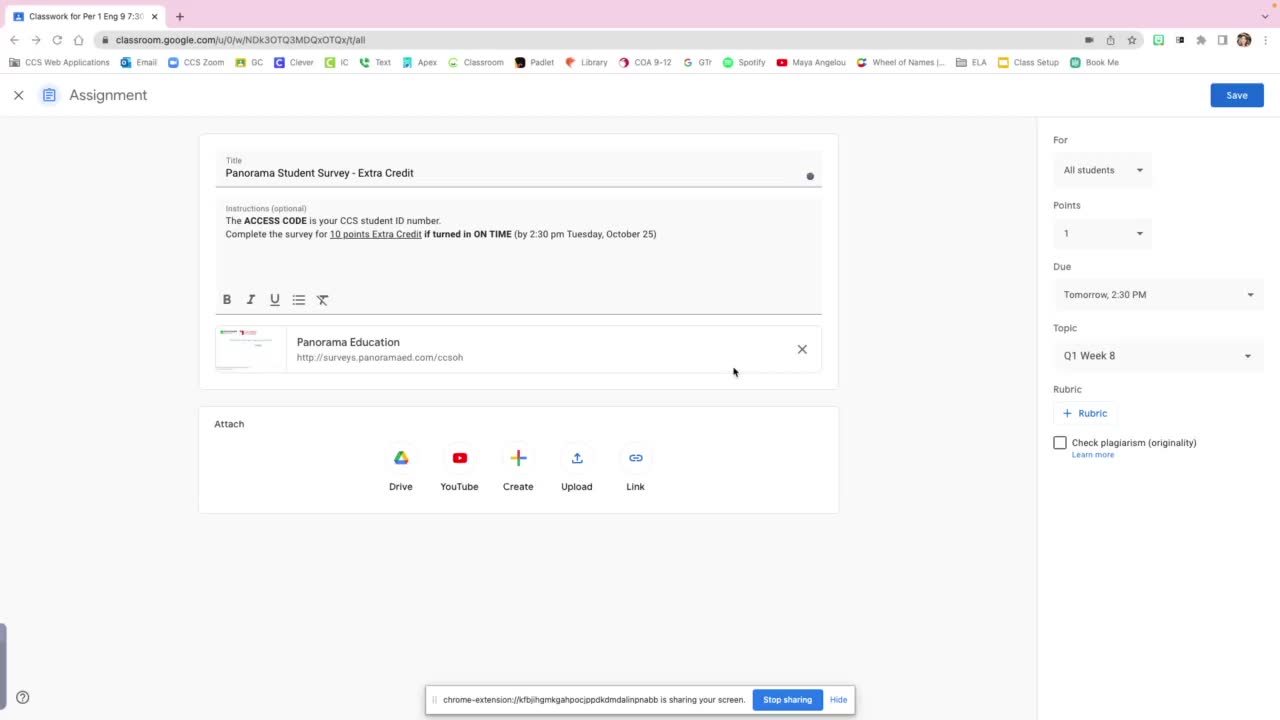Save the assignment
Image resolution: width=1280 pixels, height=720 pixels.
(1237, 95)
